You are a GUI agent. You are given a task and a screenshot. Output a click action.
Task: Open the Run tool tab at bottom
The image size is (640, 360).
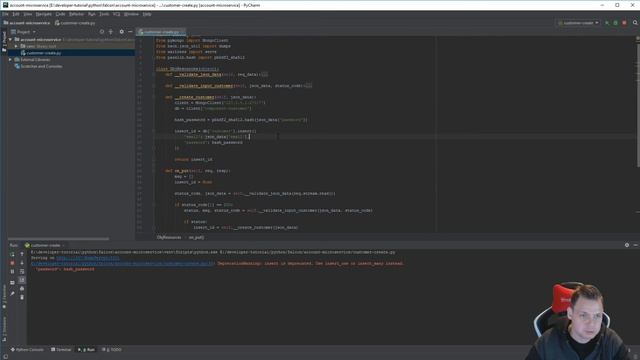pos(86,350)
